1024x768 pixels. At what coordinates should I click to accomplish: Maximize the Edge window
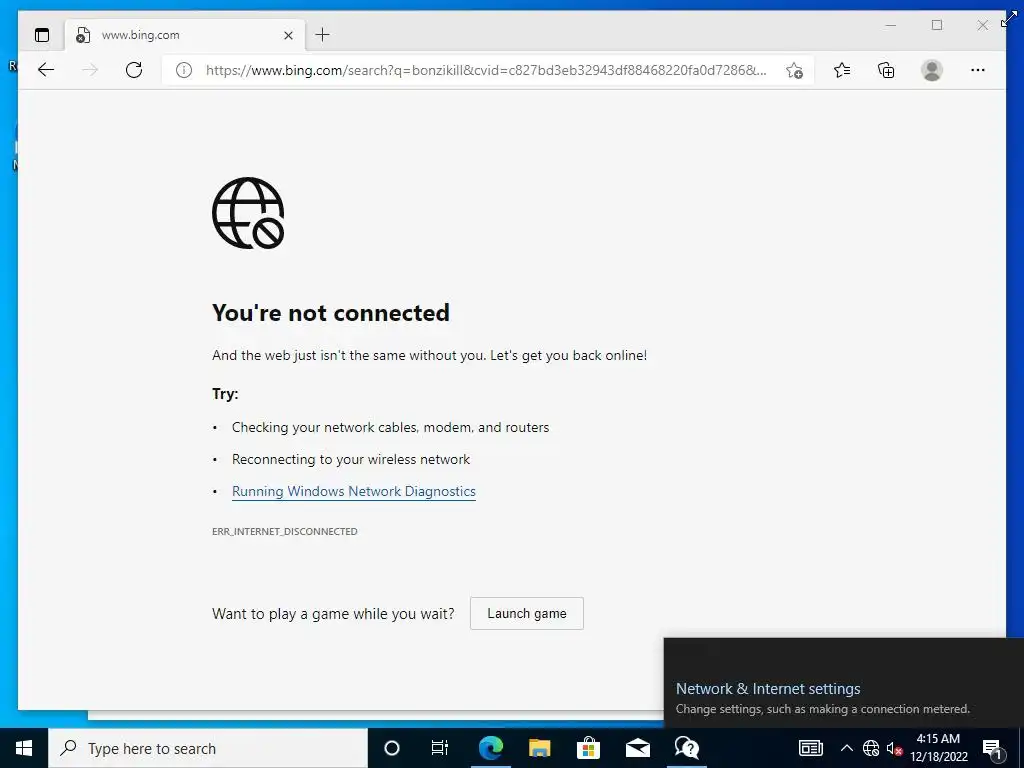[x=937, y=25]
